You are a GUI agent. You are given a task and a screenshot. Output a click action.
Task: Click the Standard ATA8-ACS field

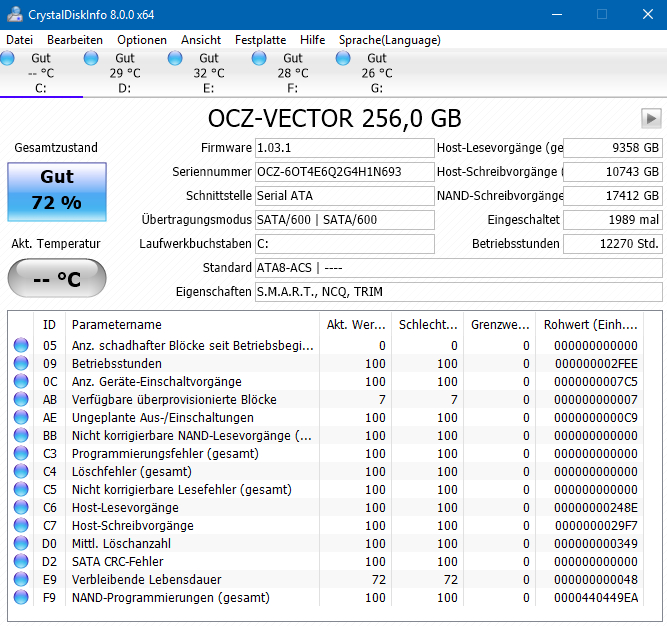coord(459,268)
